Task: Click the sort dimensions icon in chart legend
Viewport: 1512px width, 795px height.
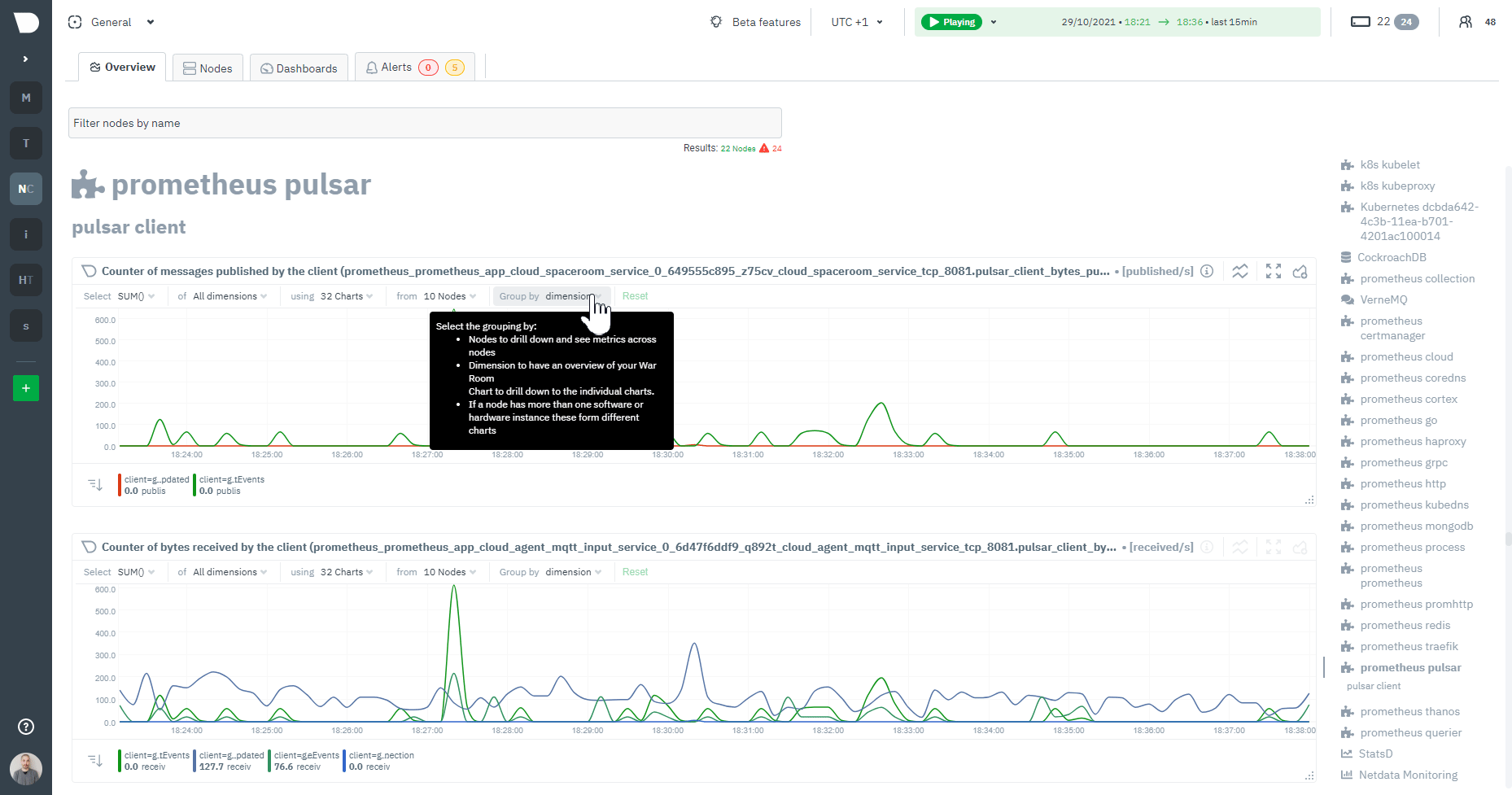Action: 96,484
